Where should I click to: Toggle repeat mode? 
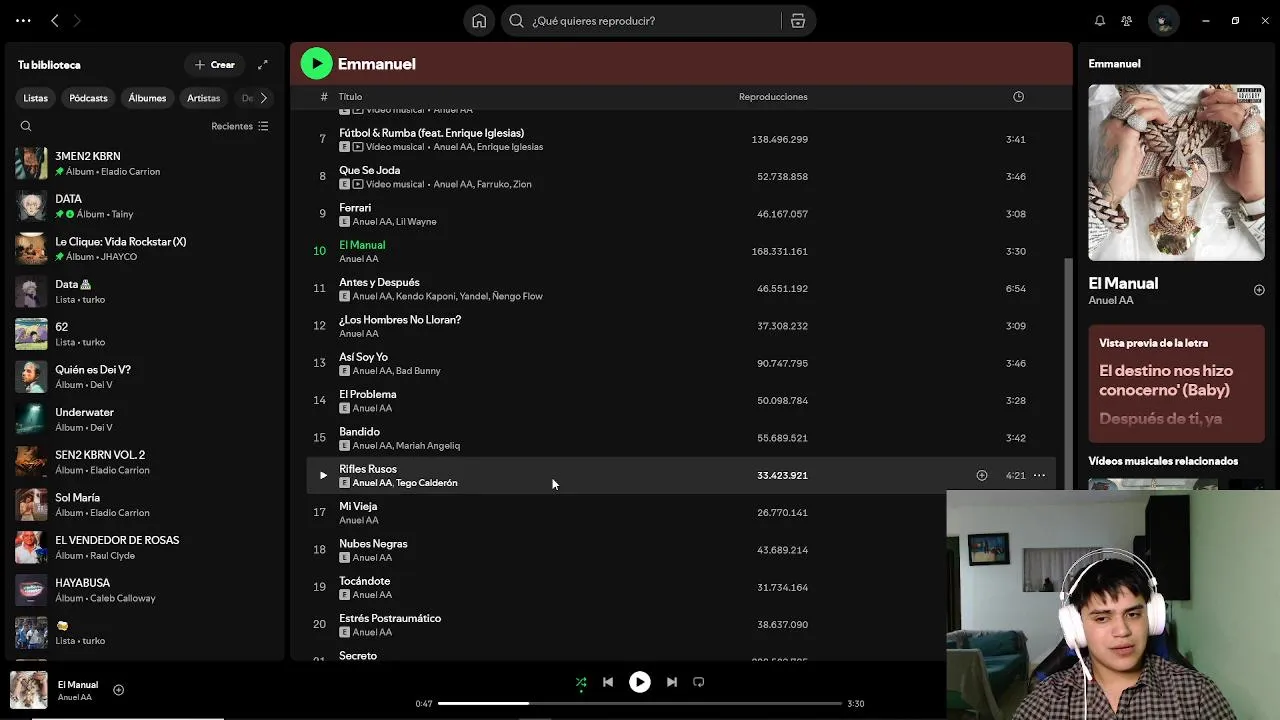(698, 682)
